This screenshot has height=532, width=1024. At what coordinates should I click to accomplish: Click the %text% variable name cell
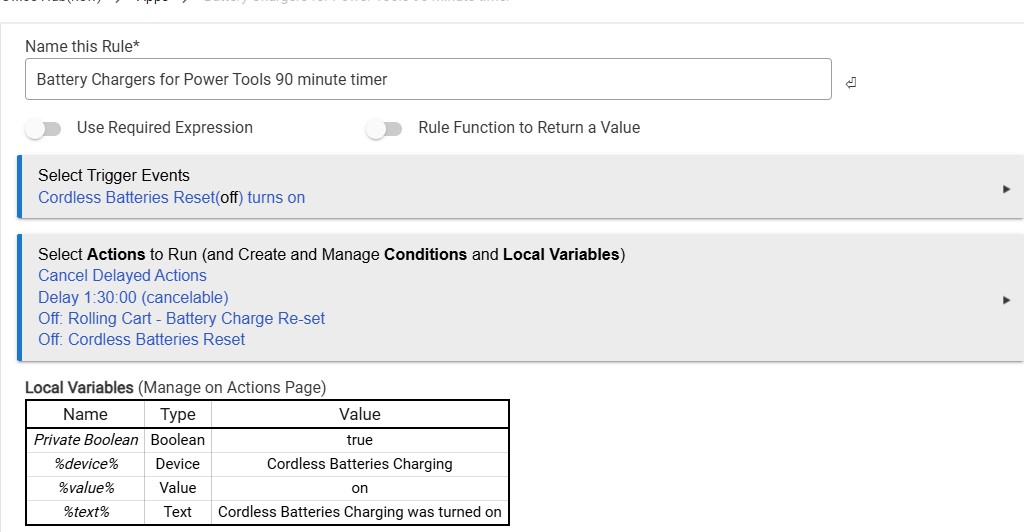click(86, 512)
